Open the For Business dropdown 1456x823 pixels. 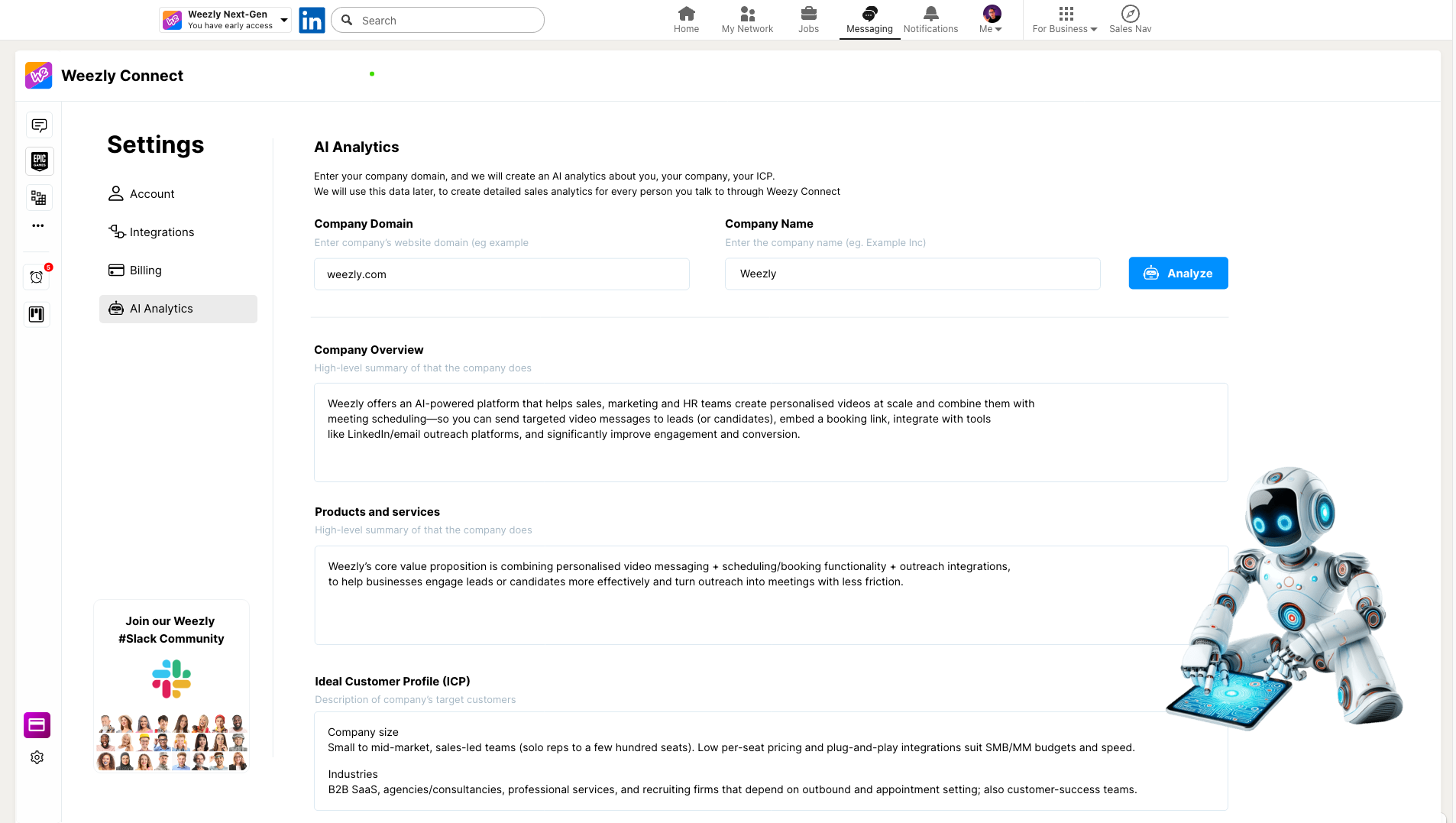pos(1065,20)
